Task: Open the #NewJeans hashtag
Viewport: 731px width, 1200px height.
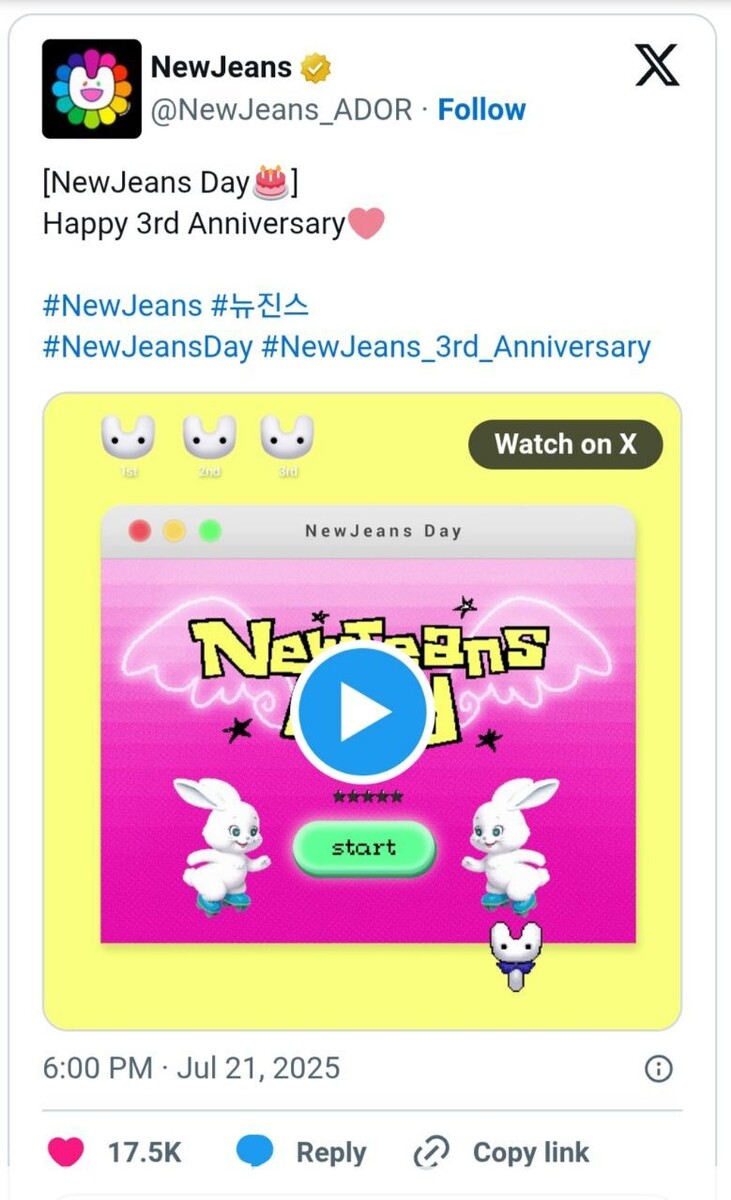Action: pos(122,307)
